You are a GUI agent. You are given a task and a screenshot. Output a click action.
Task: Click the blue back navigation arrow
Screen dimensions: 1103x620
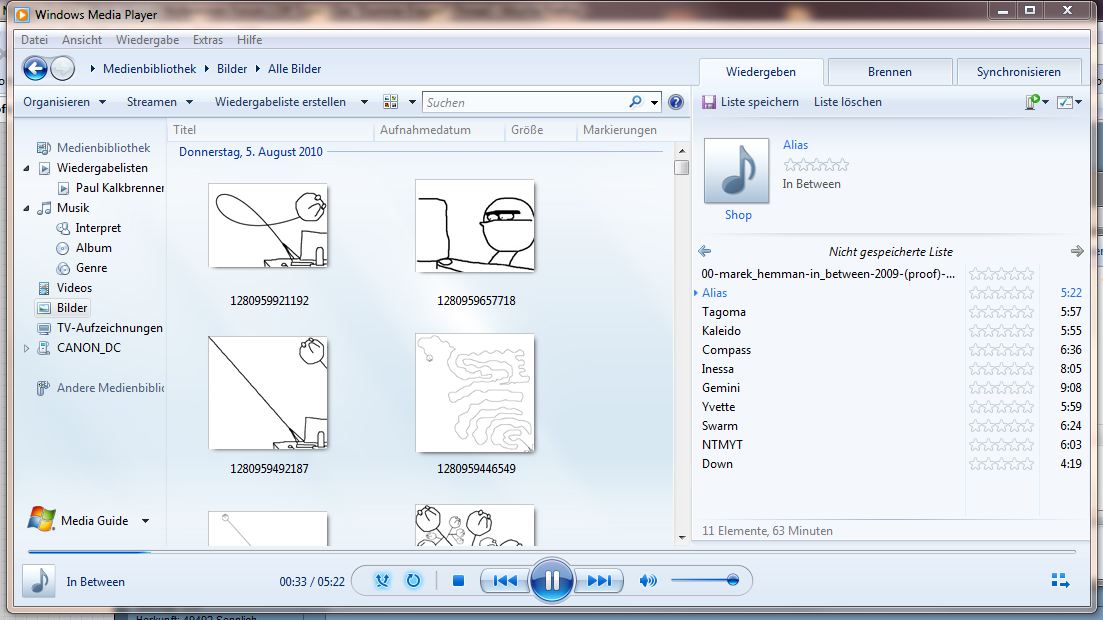click(x=36, y=69)
